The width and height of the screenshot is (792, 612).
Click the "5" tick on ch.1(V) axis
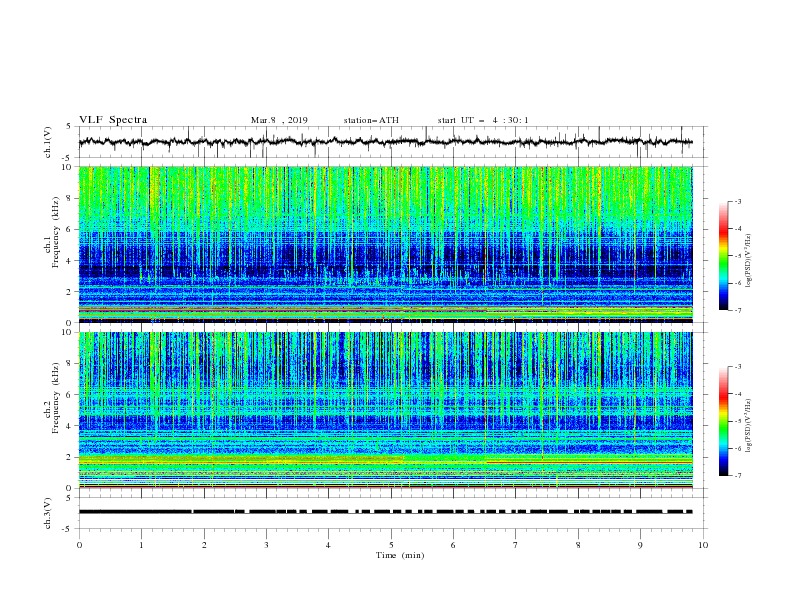tap(69, 126)
